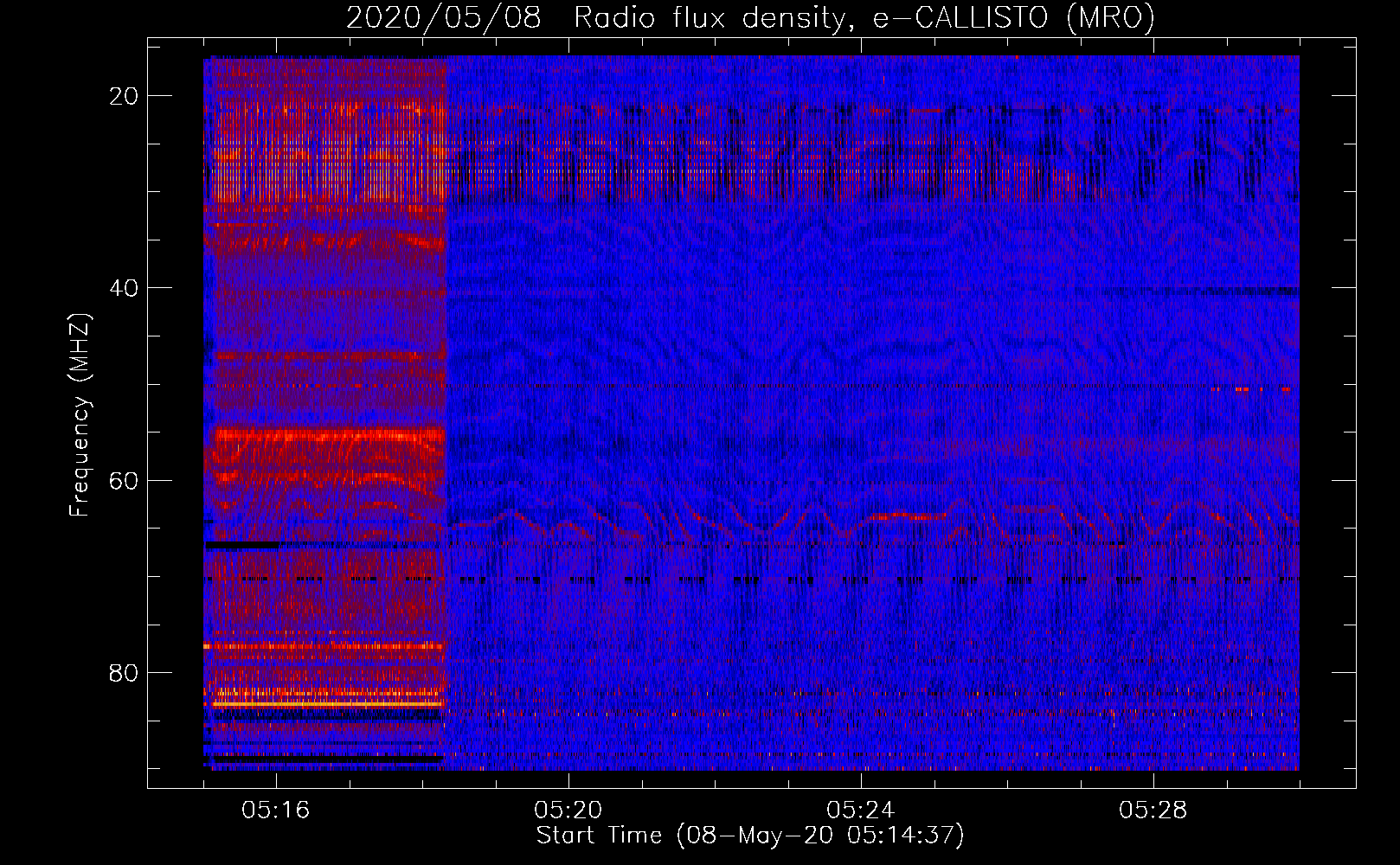This screenshot has height=865, width=1400.
Task: Click the 05:24 time tick label
Action: tap(861, 811)
